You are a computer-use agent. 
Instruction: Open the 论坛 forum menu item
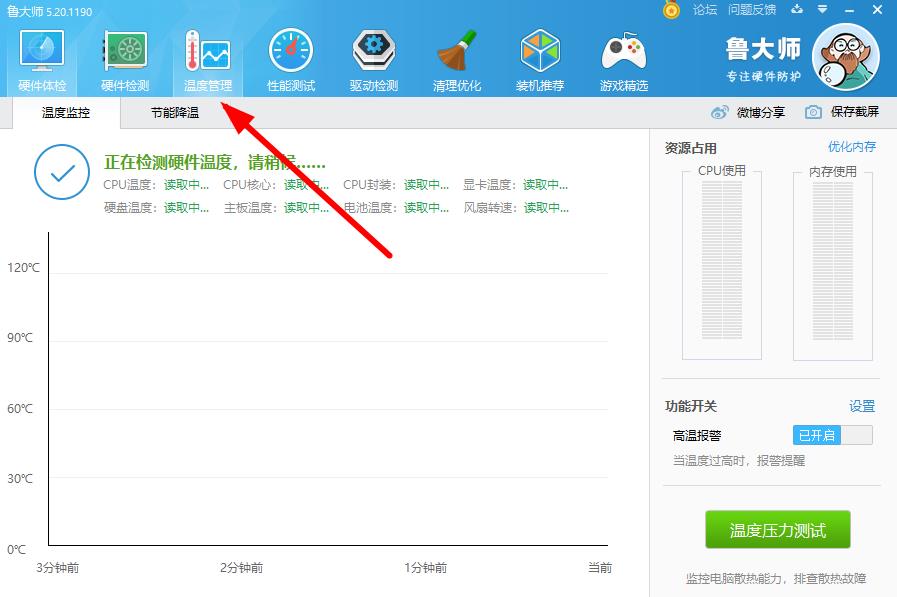(703, 10)
